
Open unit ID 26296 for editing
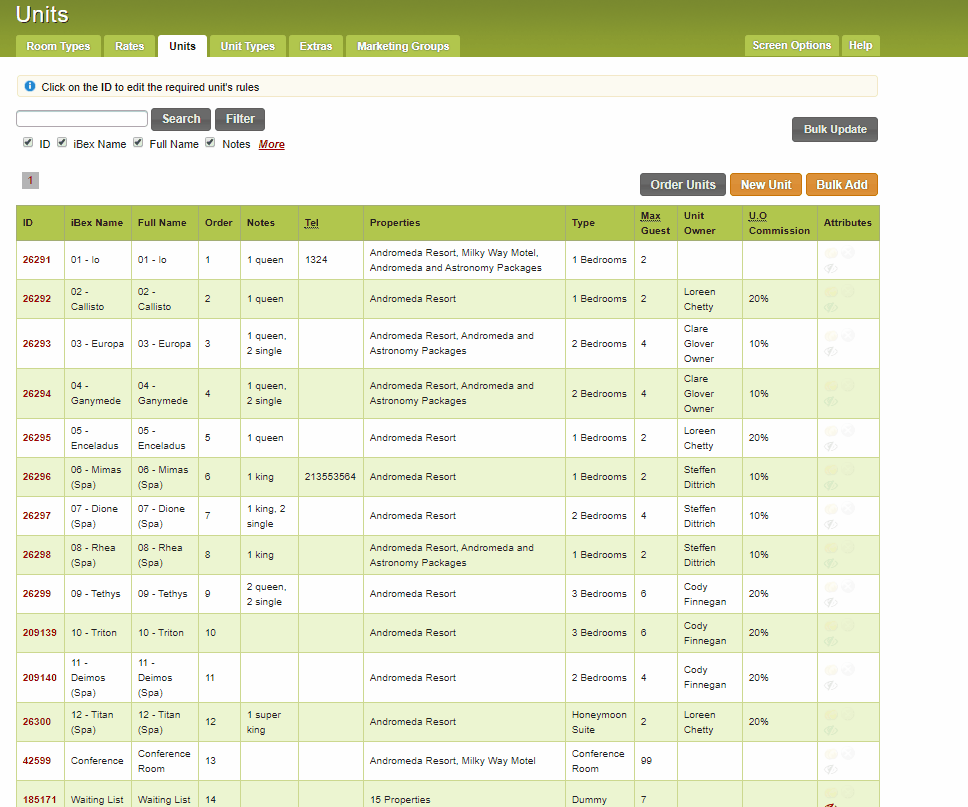tap(36, 477)
